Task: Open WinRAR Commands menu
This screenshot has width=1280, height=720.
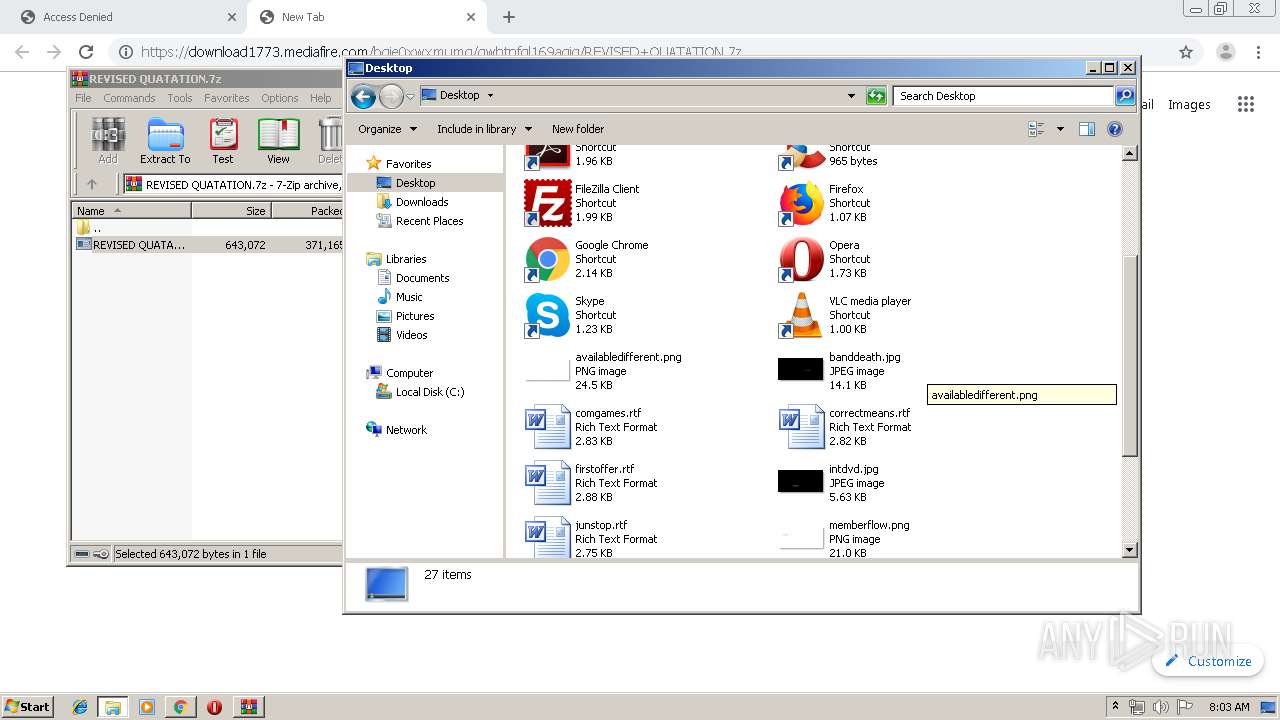Action: pyautogui.click(x=129, y=98)
